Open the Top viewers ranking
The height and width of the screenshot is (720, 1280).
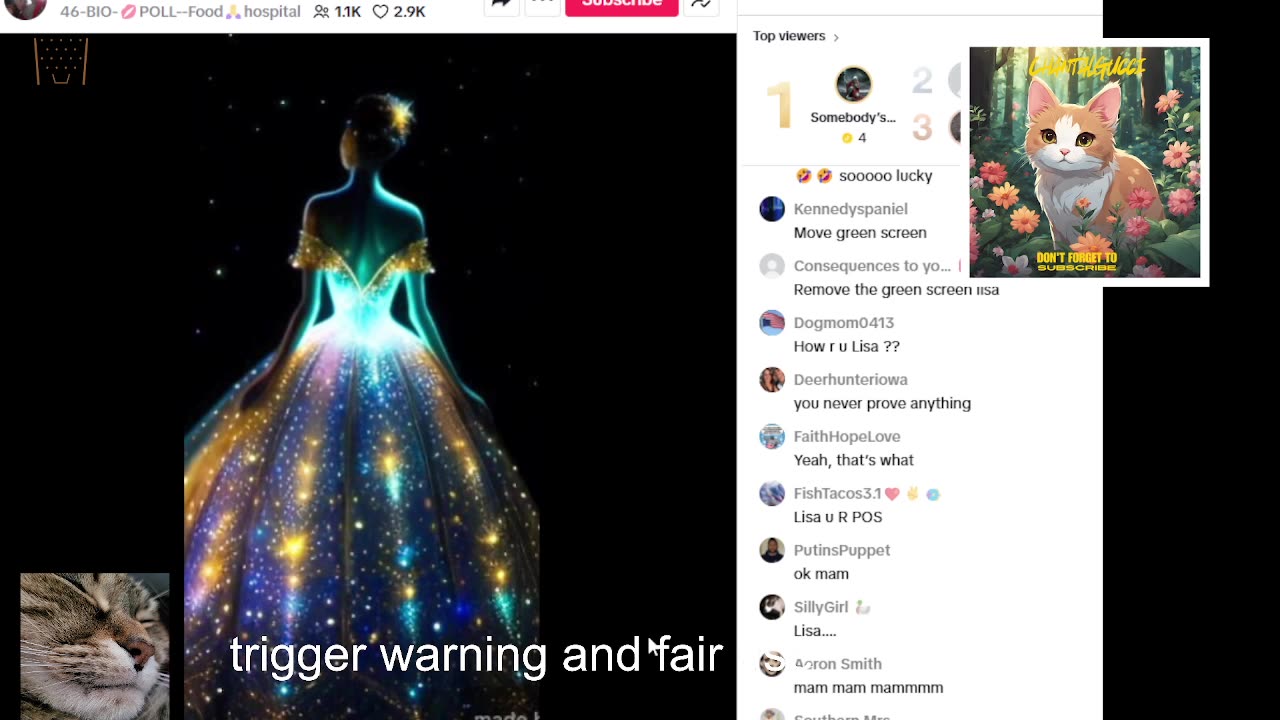click(789, 36)
